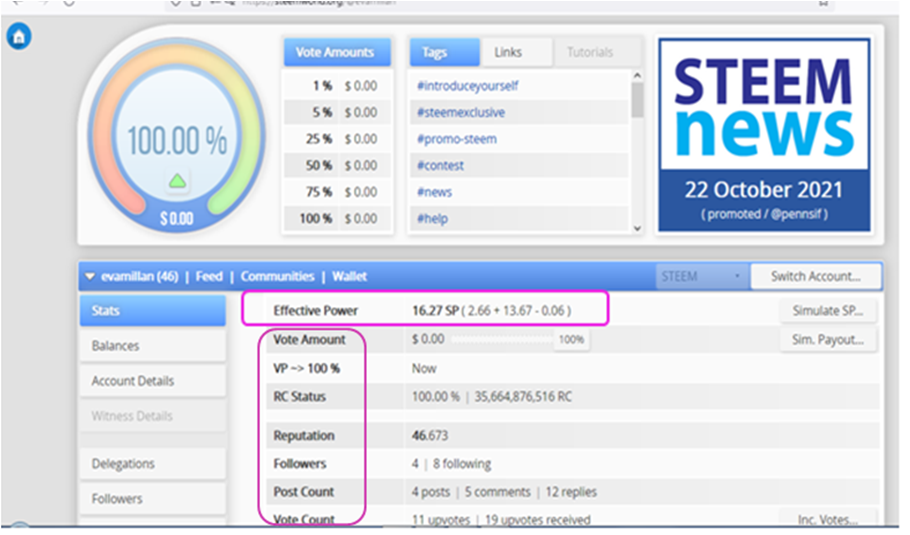
Task: Open the #news tag
Action: pyautogui.click(x=434, y=192)
